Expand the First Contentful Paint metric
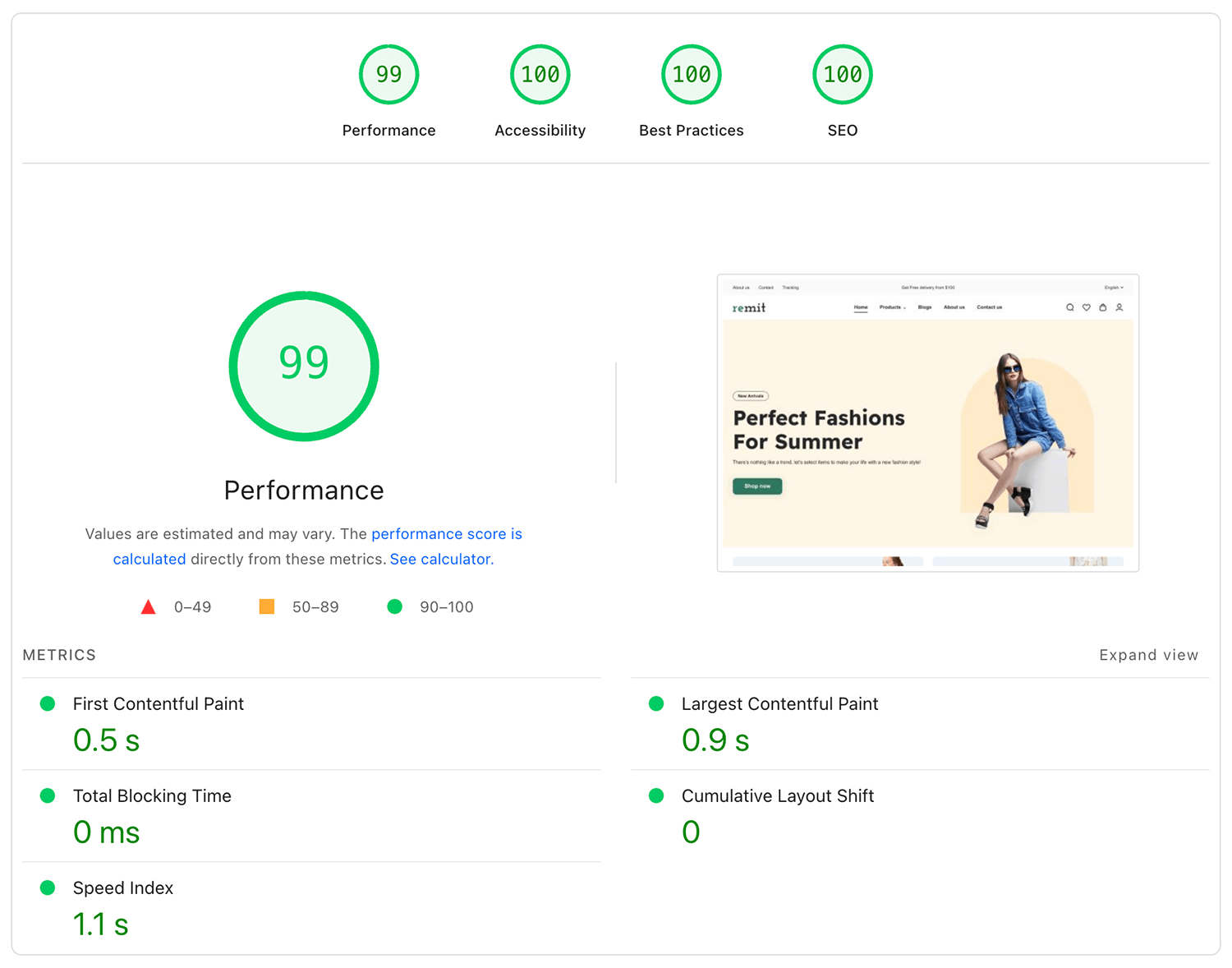Image resolution: width=1232 pixels, height=968 pixels. [159, 704]
